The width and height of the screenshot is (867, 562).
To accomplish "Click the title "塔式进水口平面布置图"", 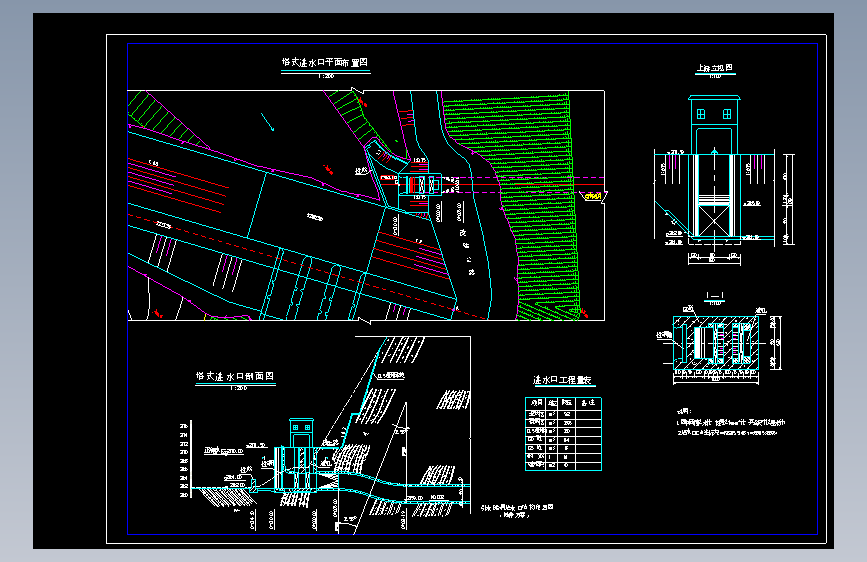I will click(325, 63).
